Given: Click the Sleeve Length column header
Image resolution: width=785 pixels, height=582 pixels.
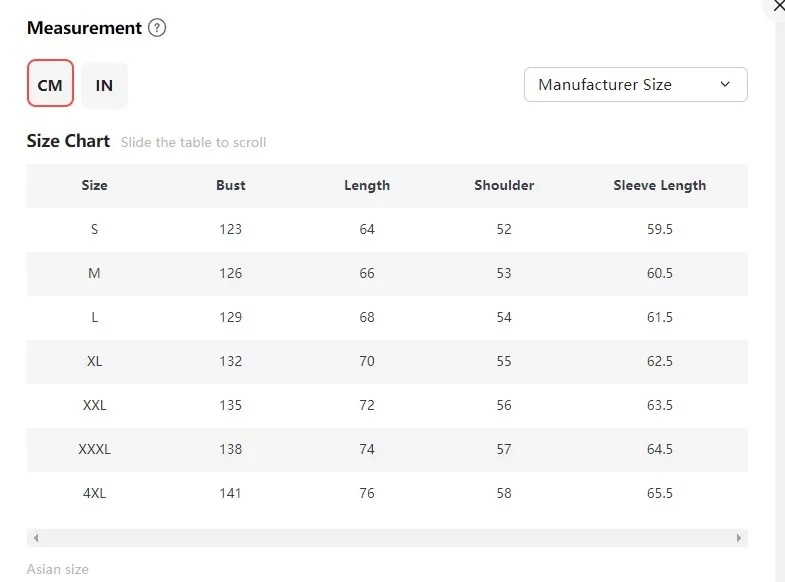Looking at the screenshot, I should point(660,185).
